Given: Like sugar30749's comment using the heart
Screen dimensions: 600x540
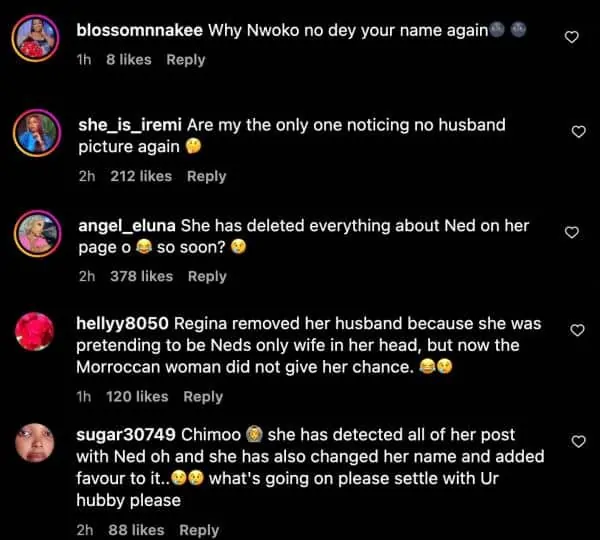Looking at the screenshot, I should tap(578, 441).
